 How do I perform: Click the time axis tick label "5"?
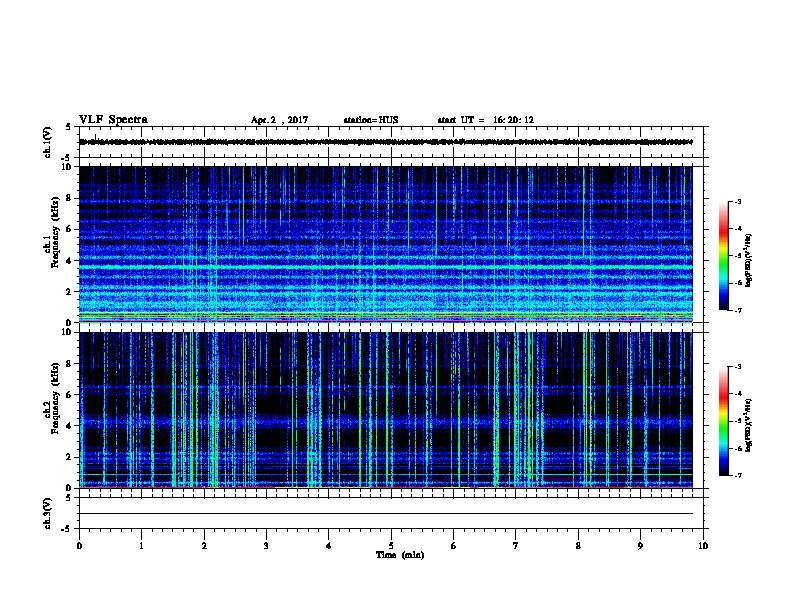coord(391,545)
